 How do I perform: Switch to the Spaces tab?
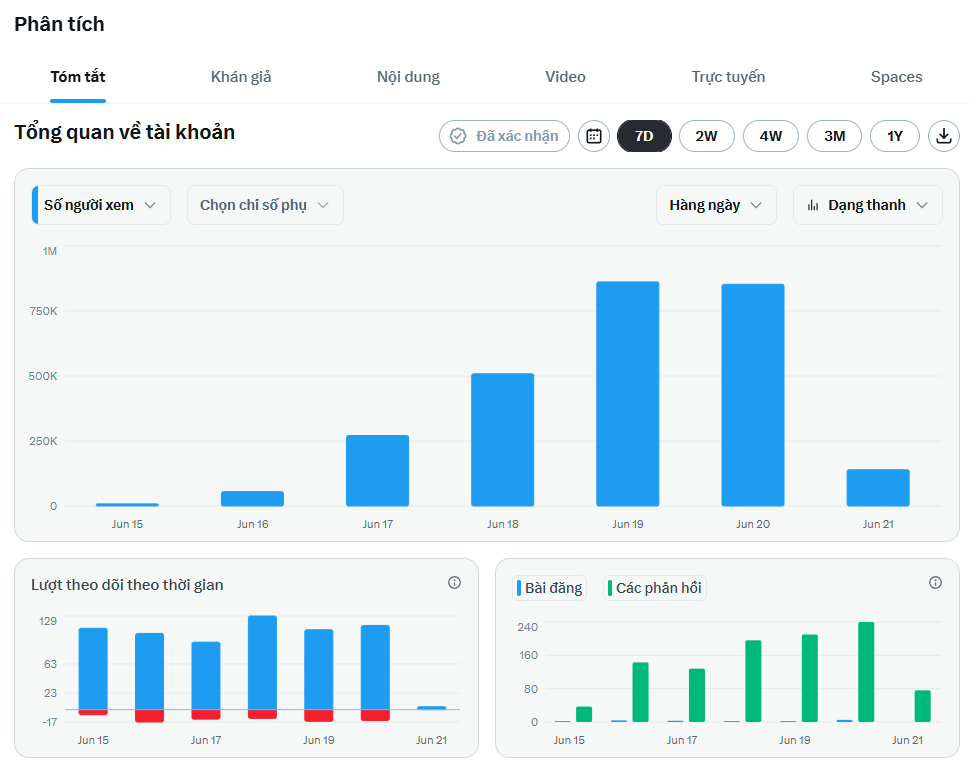click(896, 77)
